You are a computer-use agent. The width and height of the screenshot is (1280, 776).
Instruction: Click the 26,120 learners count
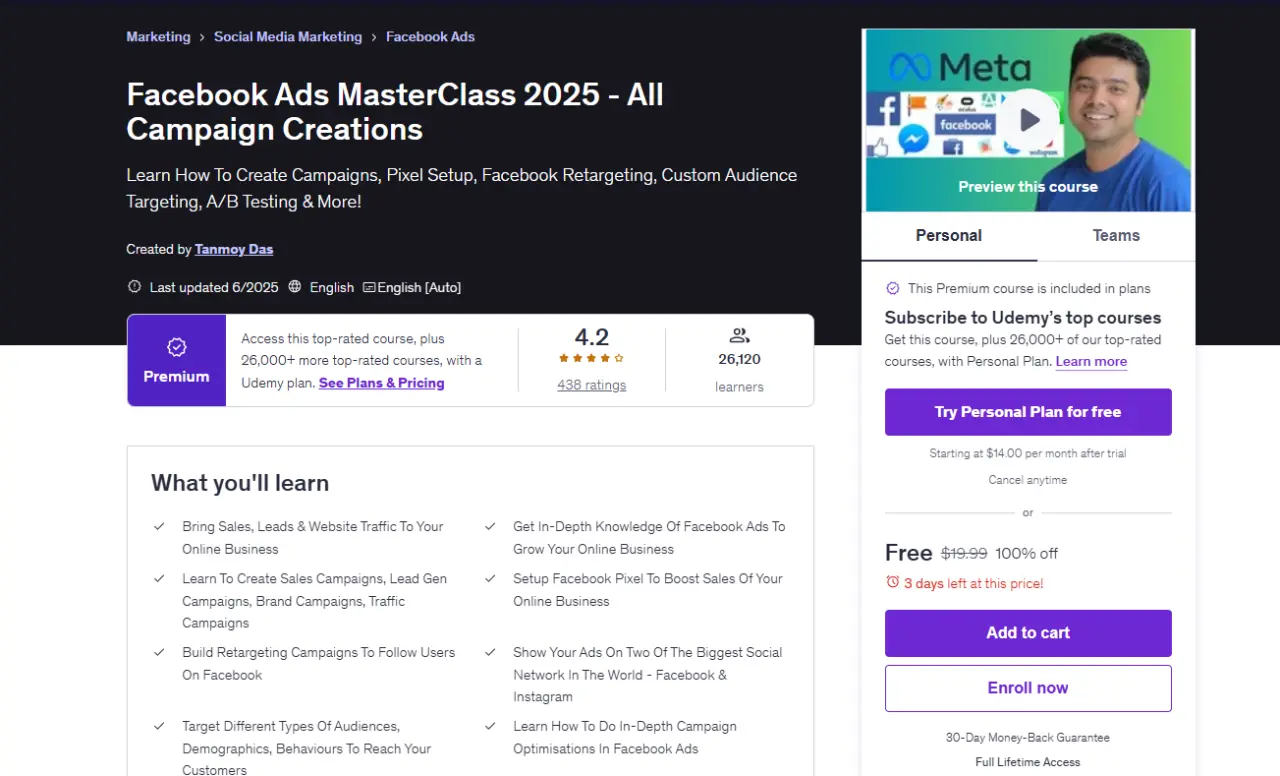click(739, 359)
